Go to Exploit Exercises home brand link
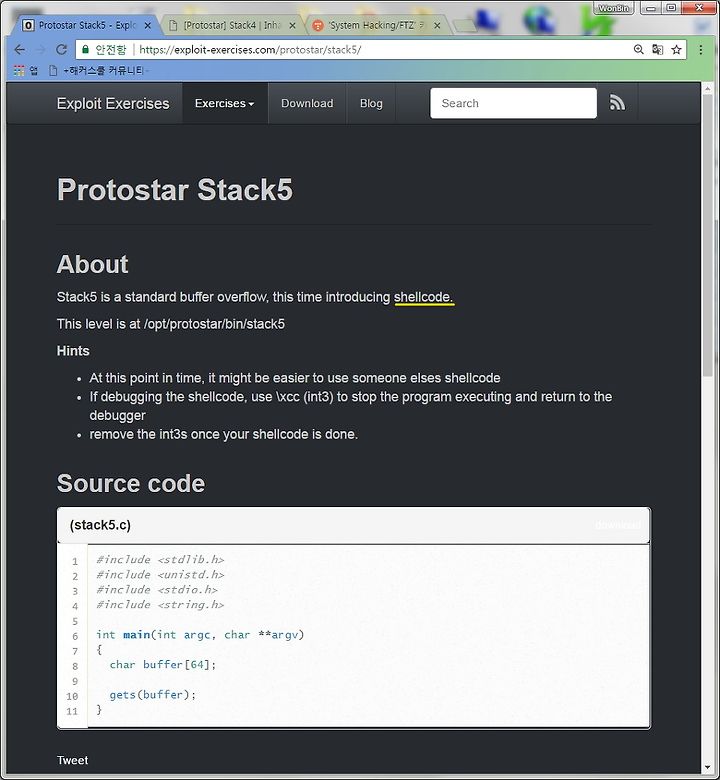Screen dimensions: 720x780 [x=113, y=103]
